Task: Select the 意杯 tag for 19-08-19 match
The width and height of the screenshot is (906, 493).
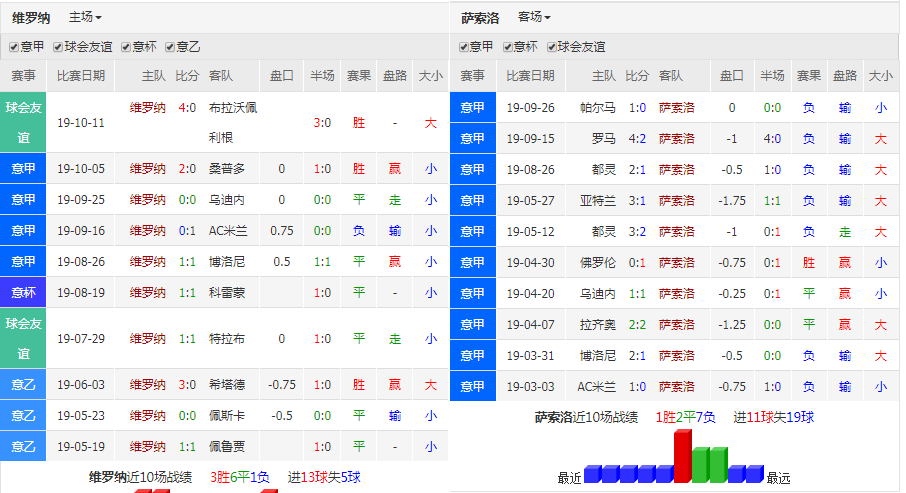Action: (23, 292)
